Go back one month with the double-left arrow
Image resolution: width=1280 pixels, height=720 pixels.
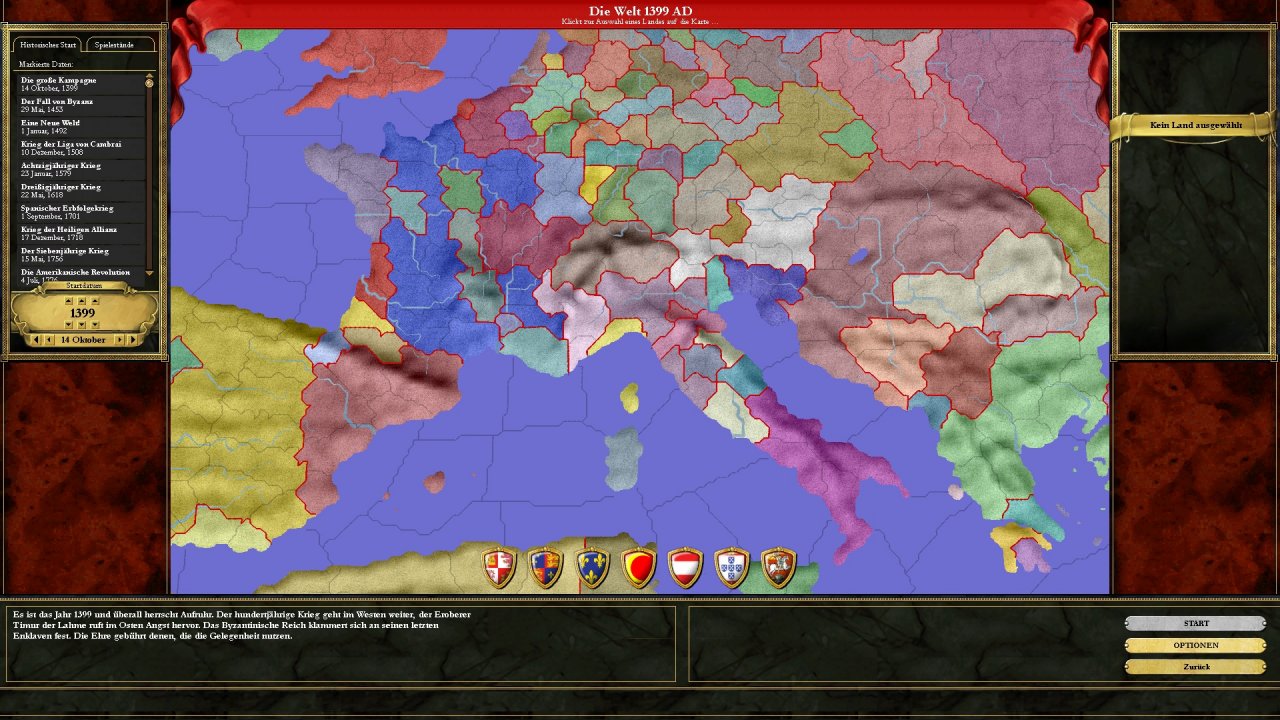click(x=36, y=340)
